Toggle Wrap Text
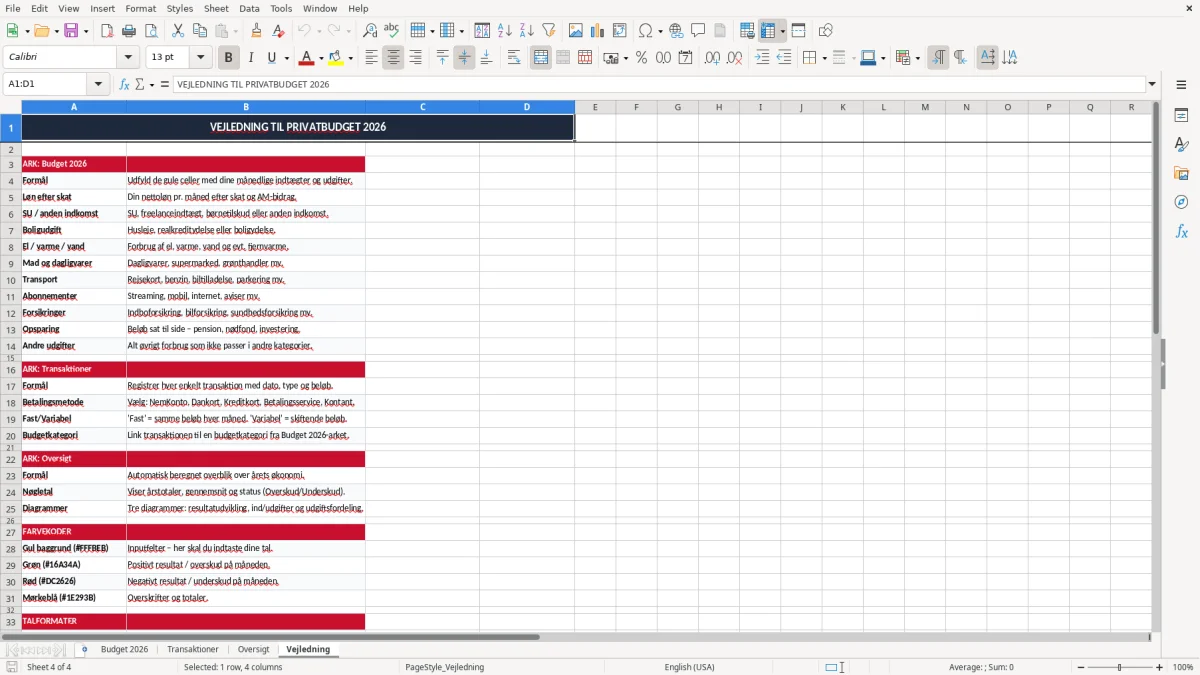Screen dimensions: 1200x675 514,58
